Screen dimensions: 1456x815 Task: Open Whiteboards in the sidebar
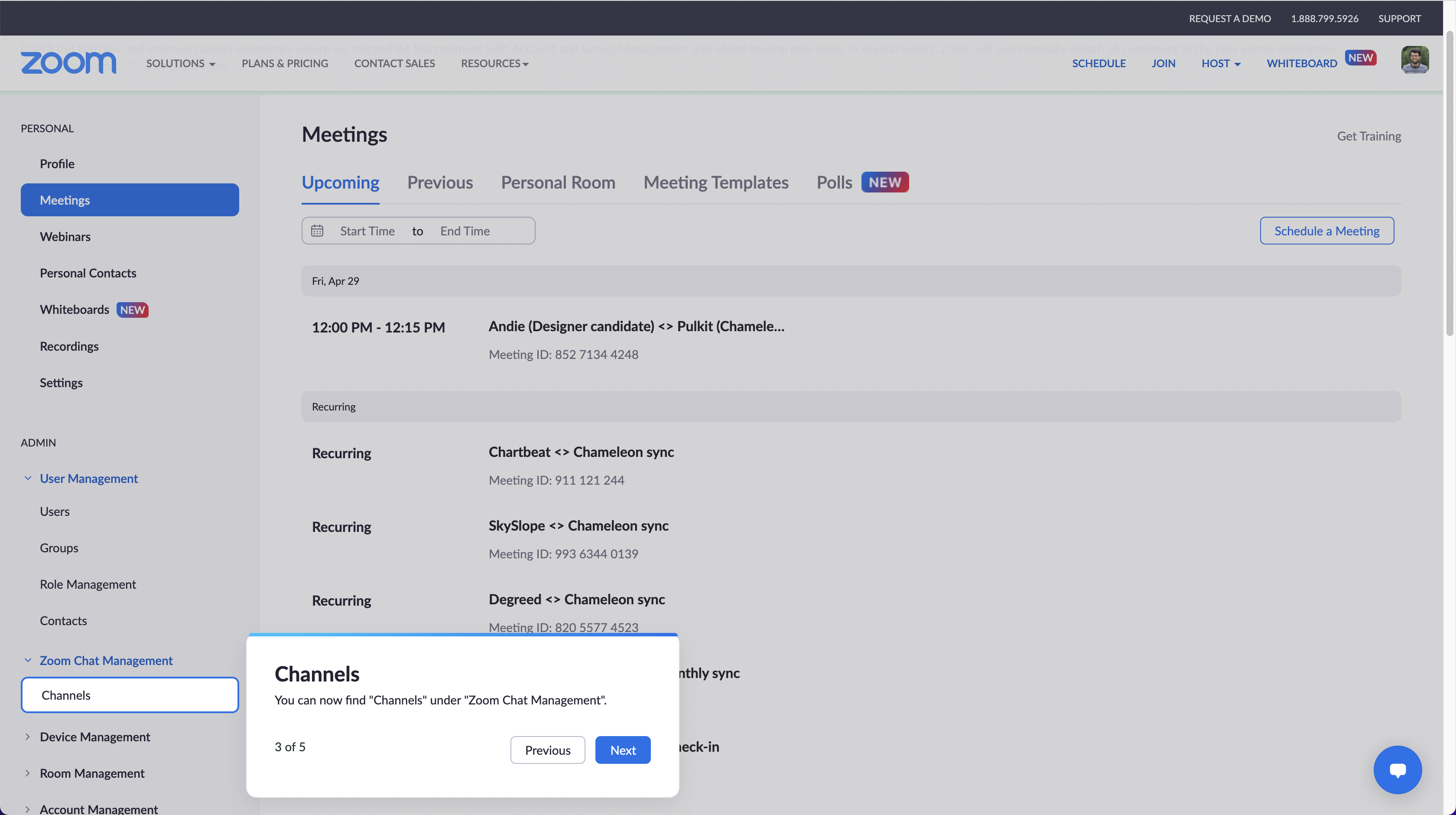75,310
